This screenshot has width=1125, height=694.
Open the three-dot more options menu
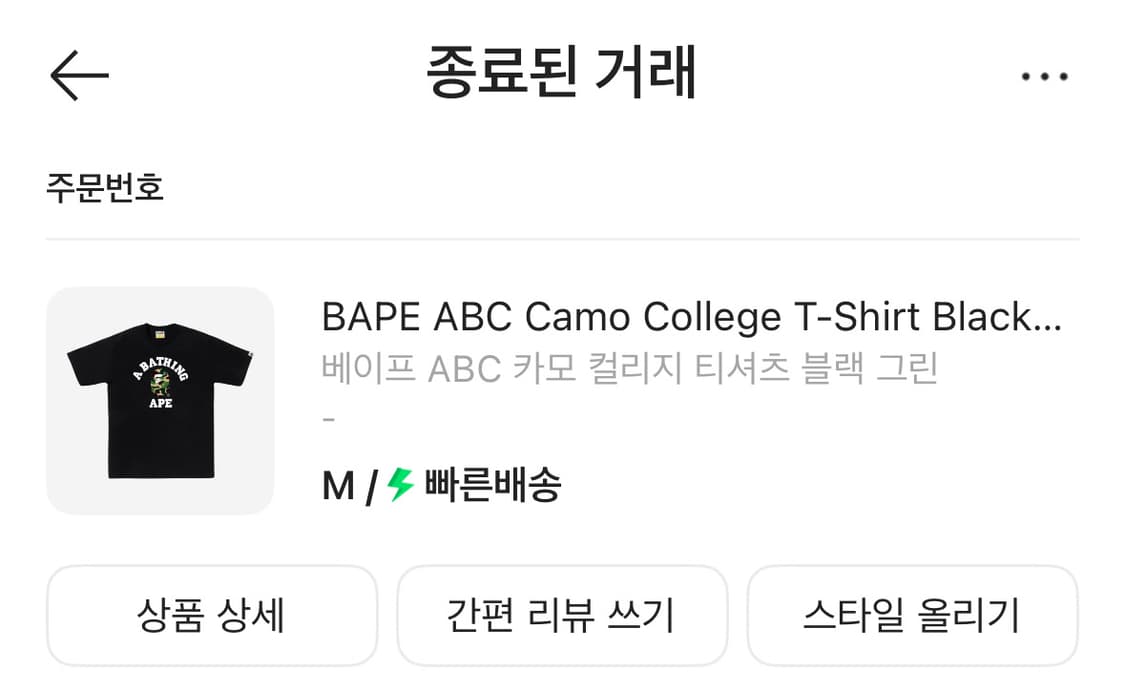pos(1044,76)
